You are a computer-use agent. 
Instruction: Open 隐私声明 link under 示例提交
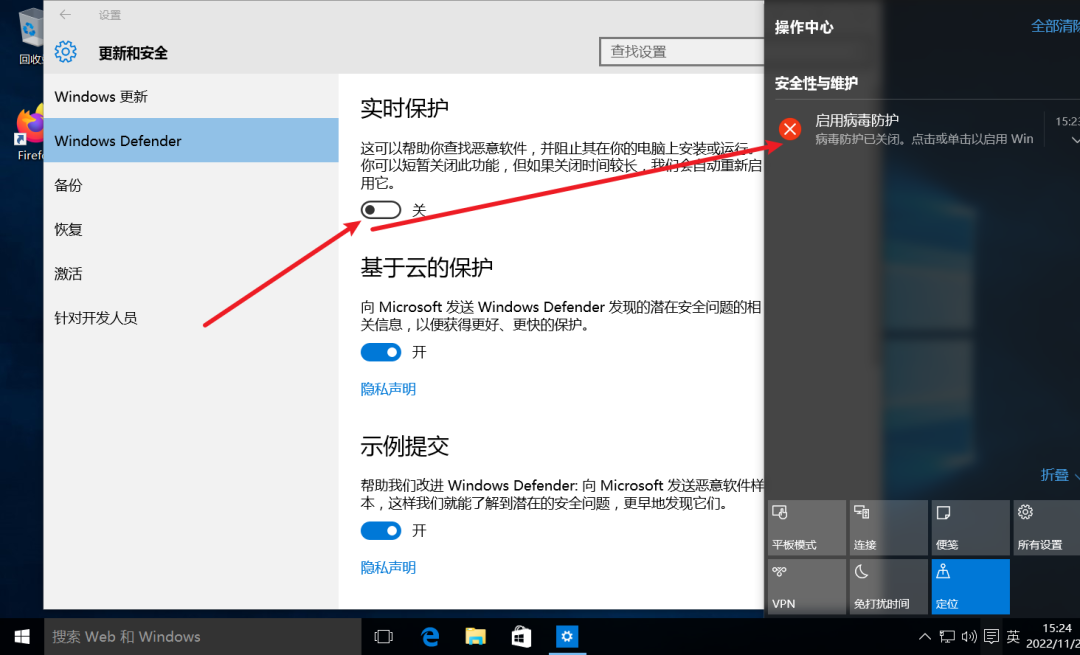tap(388, 568)
